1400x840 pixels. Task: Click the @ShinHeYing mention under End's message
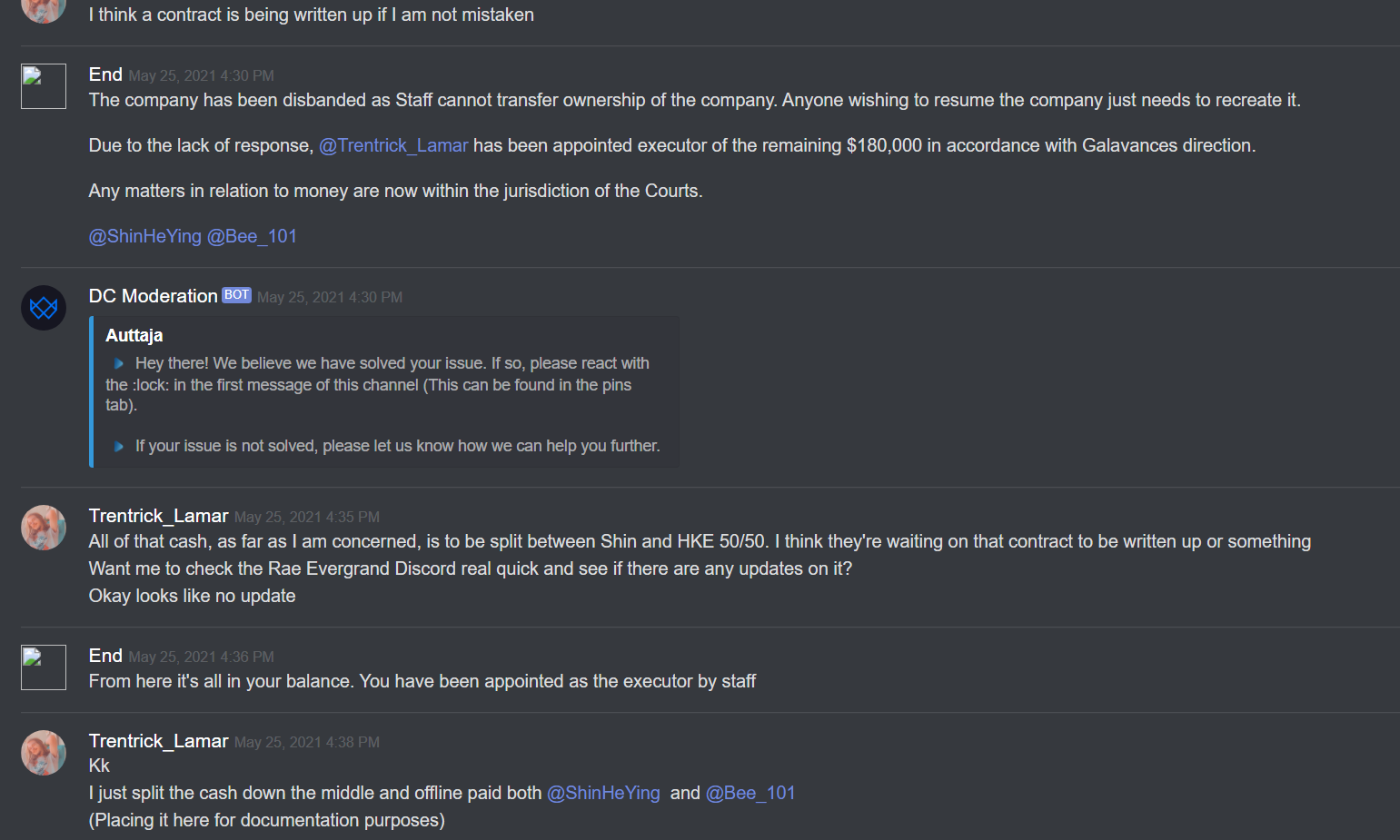[145, 236]
